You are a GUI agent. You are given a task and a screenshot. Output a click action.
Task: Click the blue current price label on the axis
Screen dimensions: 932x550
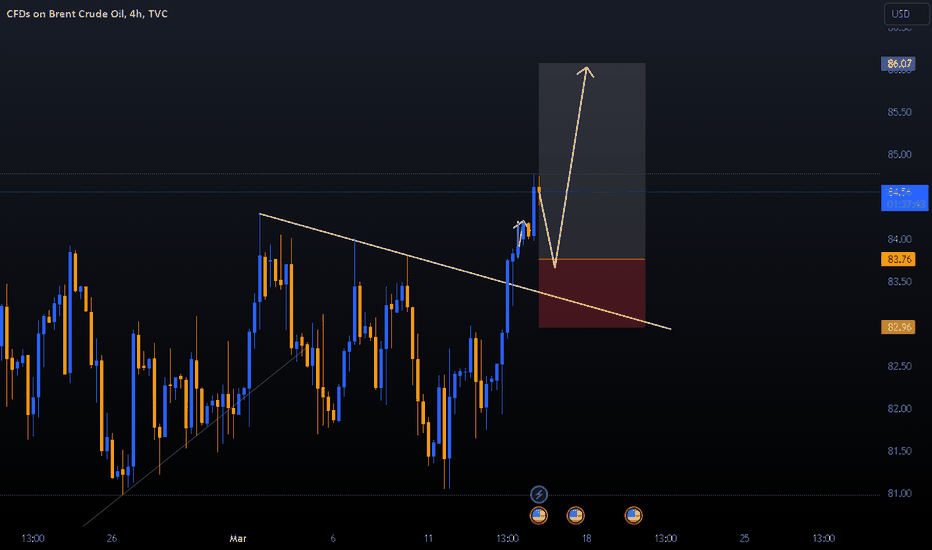904,198
